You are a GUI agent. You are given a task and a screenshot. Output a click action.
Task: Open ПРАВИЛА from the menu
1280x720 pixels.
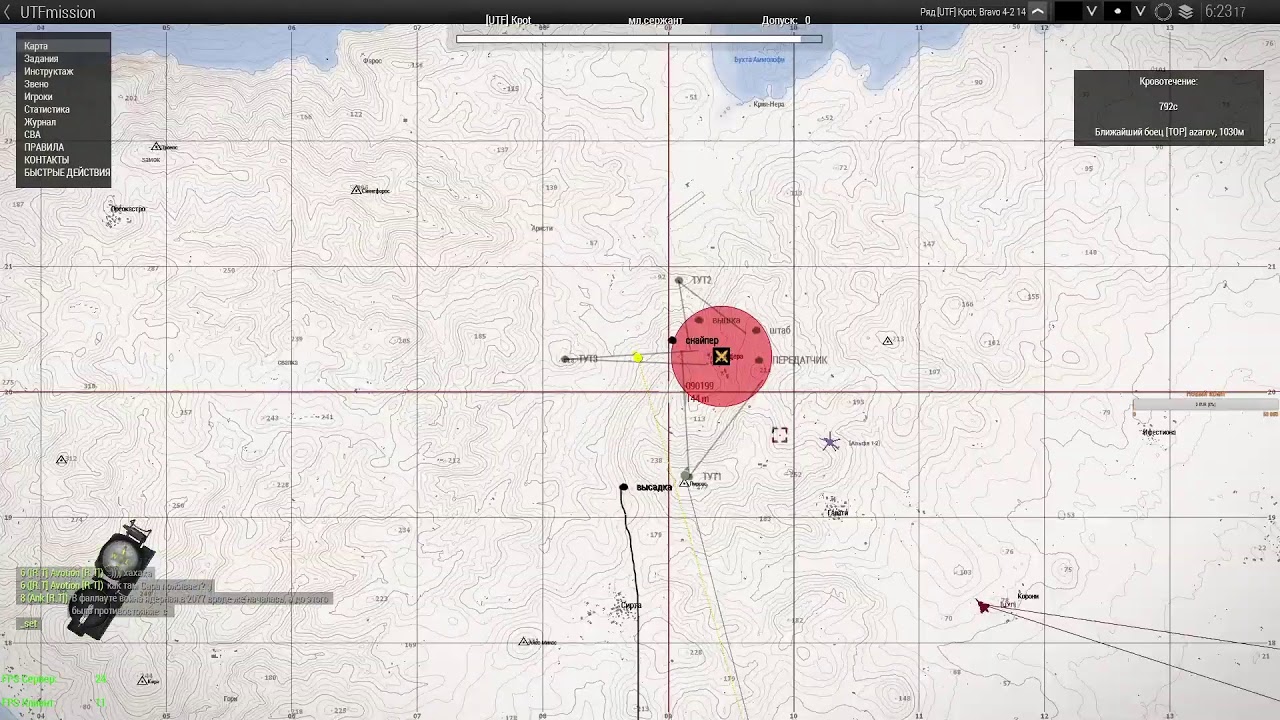[64, 147]
